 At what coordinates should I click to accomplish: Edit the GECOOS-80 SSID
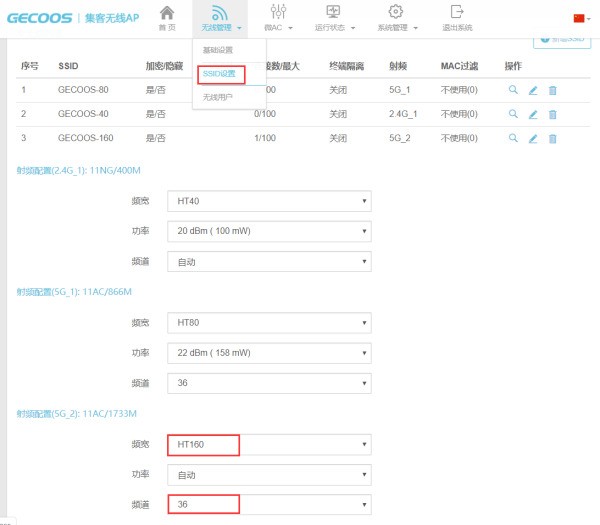coord(533,90)
